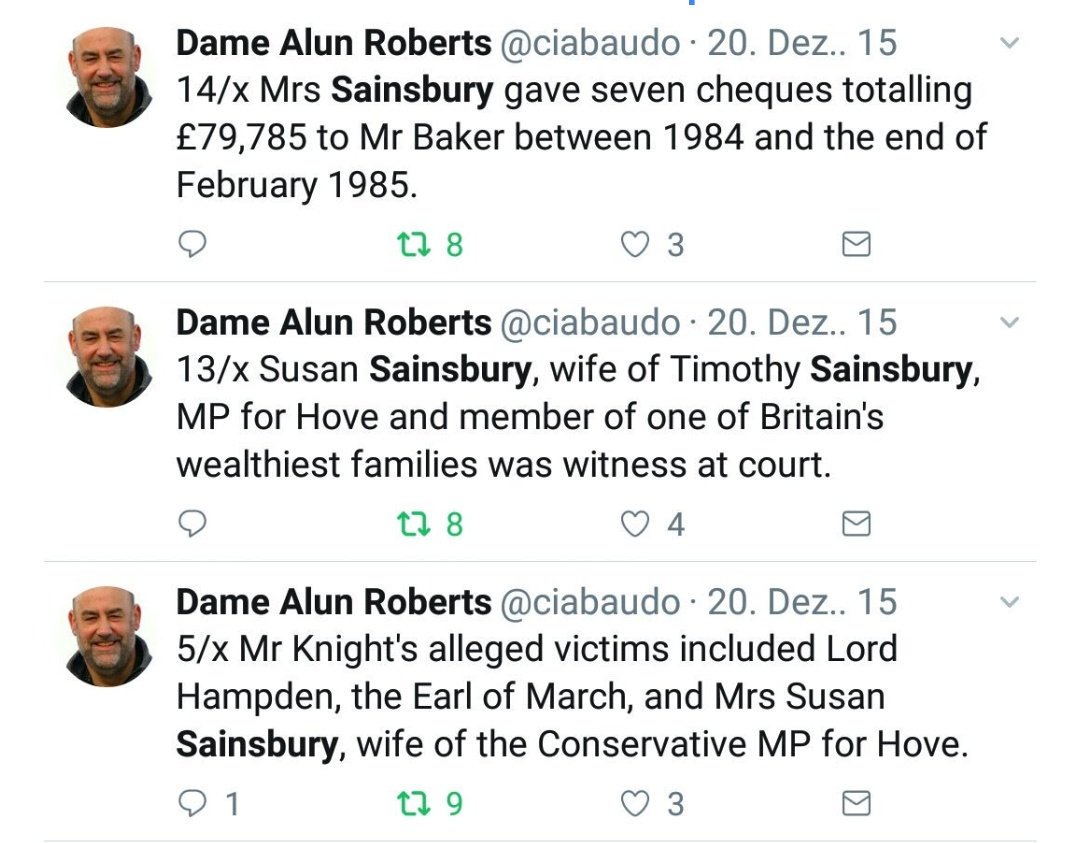Like the 13/x witness at court tweet
This screenshot has width=1080, height=843.
(634, 523)
